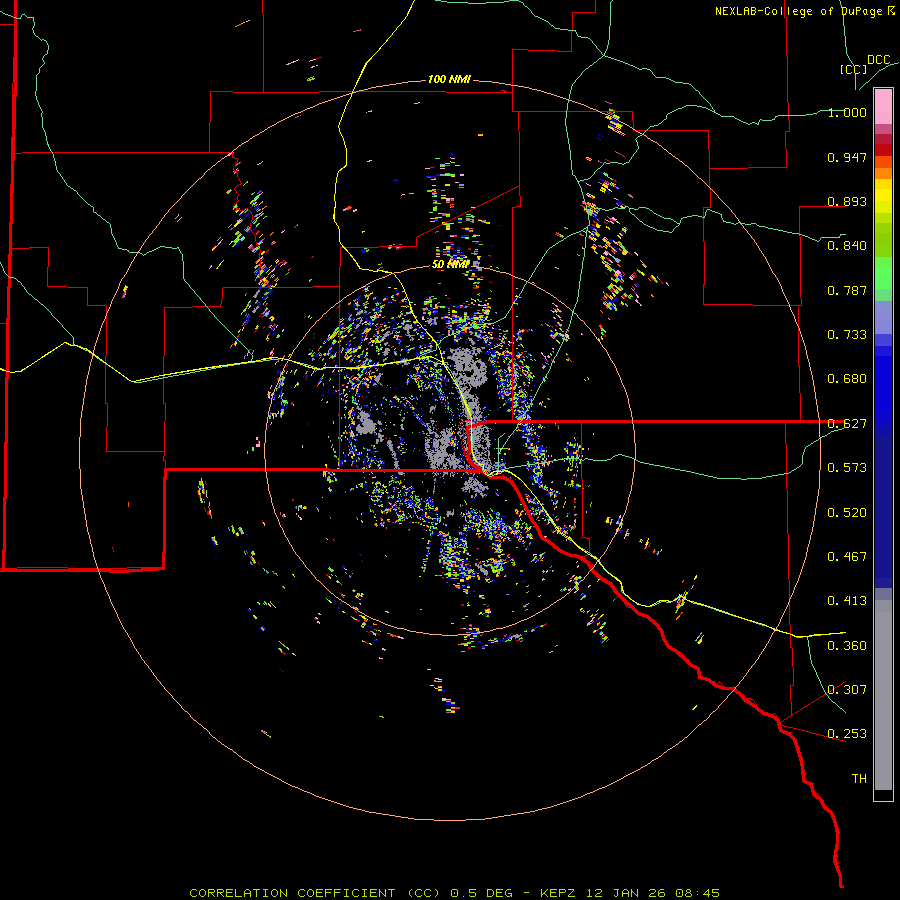Click the 1.000 value on the CC scale
The image size is (900, 900).
pyautogui.click(x=847, y=112)
